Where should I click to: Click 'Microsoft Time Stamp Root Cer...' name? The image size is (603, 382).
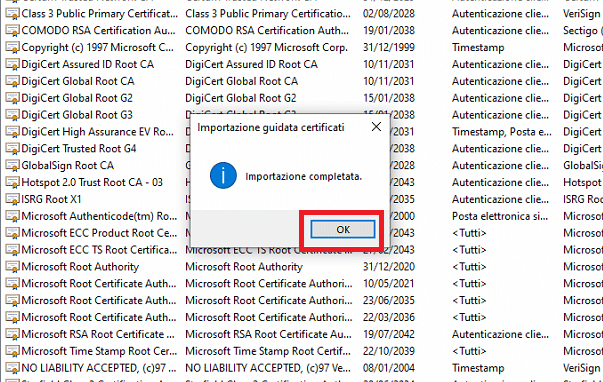tap(99, 351)
